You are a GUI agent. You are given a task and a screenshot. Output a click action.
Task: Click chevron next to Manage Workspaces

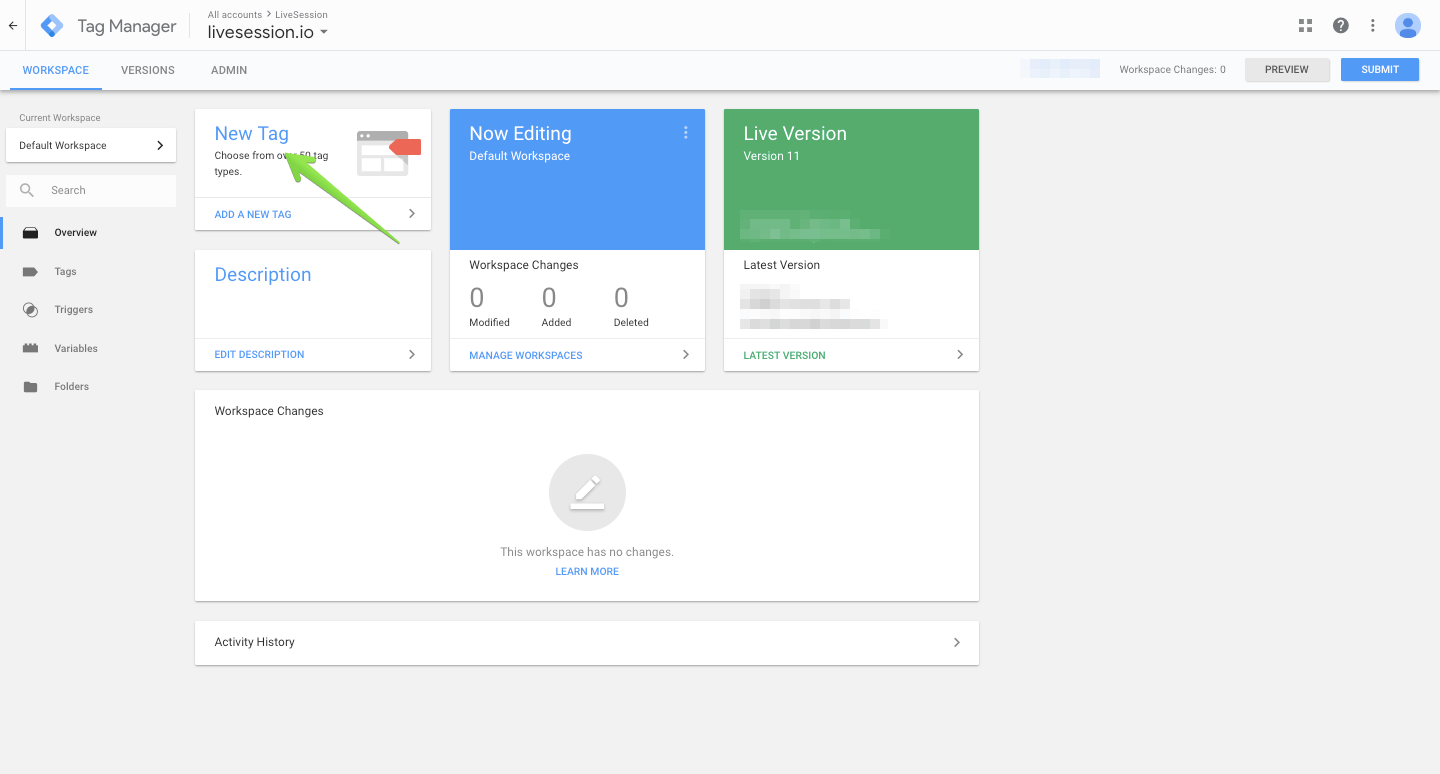click(686, 355)
